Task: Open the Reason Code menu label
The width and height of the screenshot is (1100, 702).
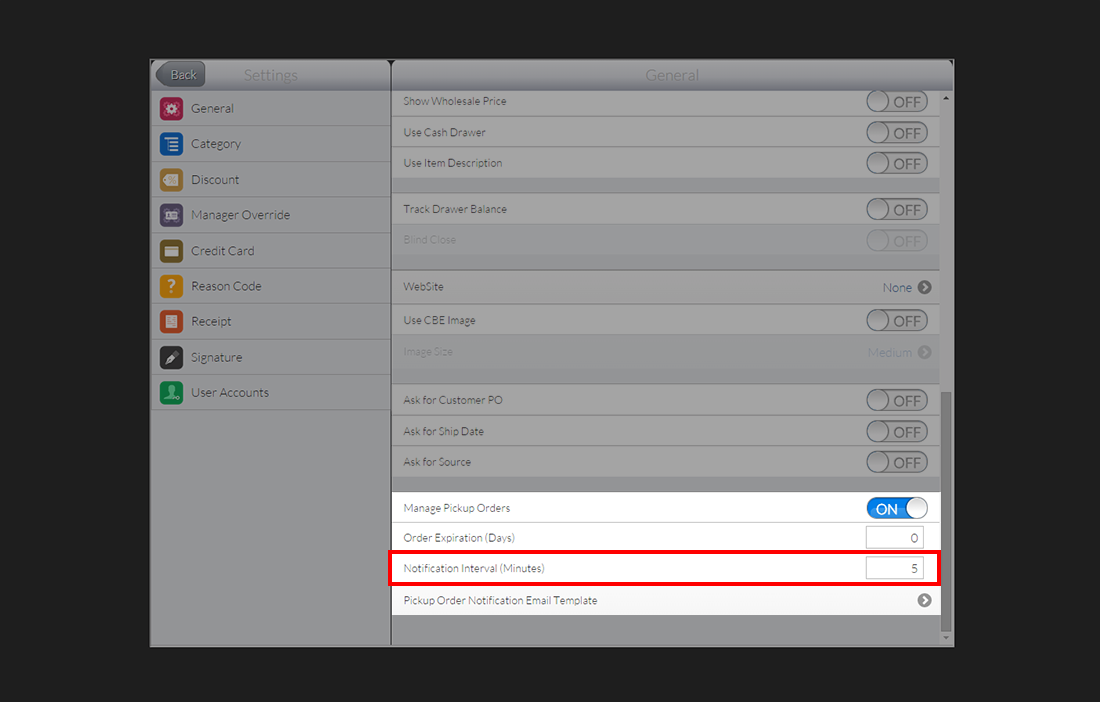Action: [226, 286]
